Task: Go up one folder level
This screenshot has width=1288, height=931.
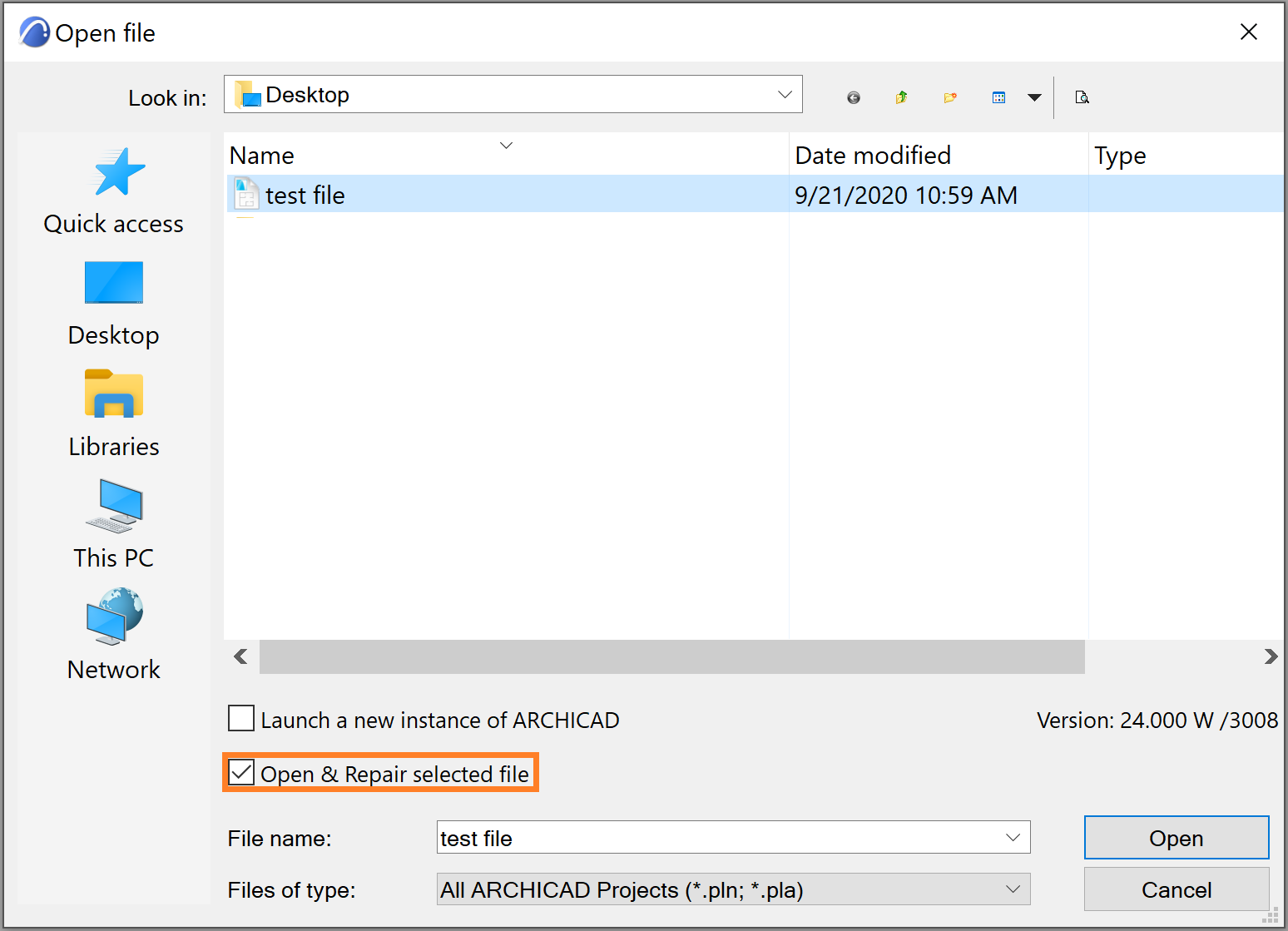Action: (901, 98)
